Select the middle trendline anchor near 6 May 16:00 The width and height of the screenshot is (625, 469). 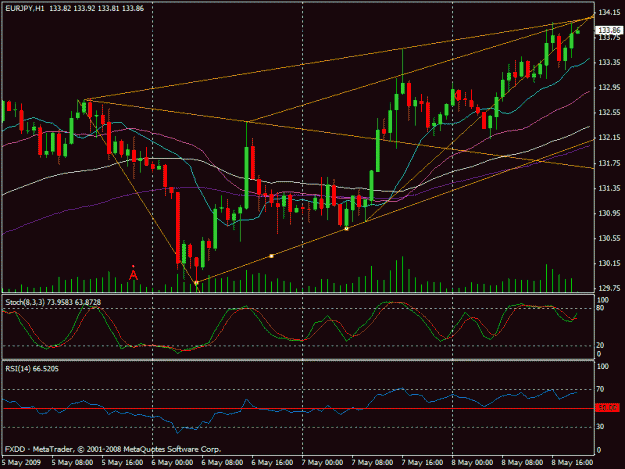pyautogui.click(x=271, y=256)
